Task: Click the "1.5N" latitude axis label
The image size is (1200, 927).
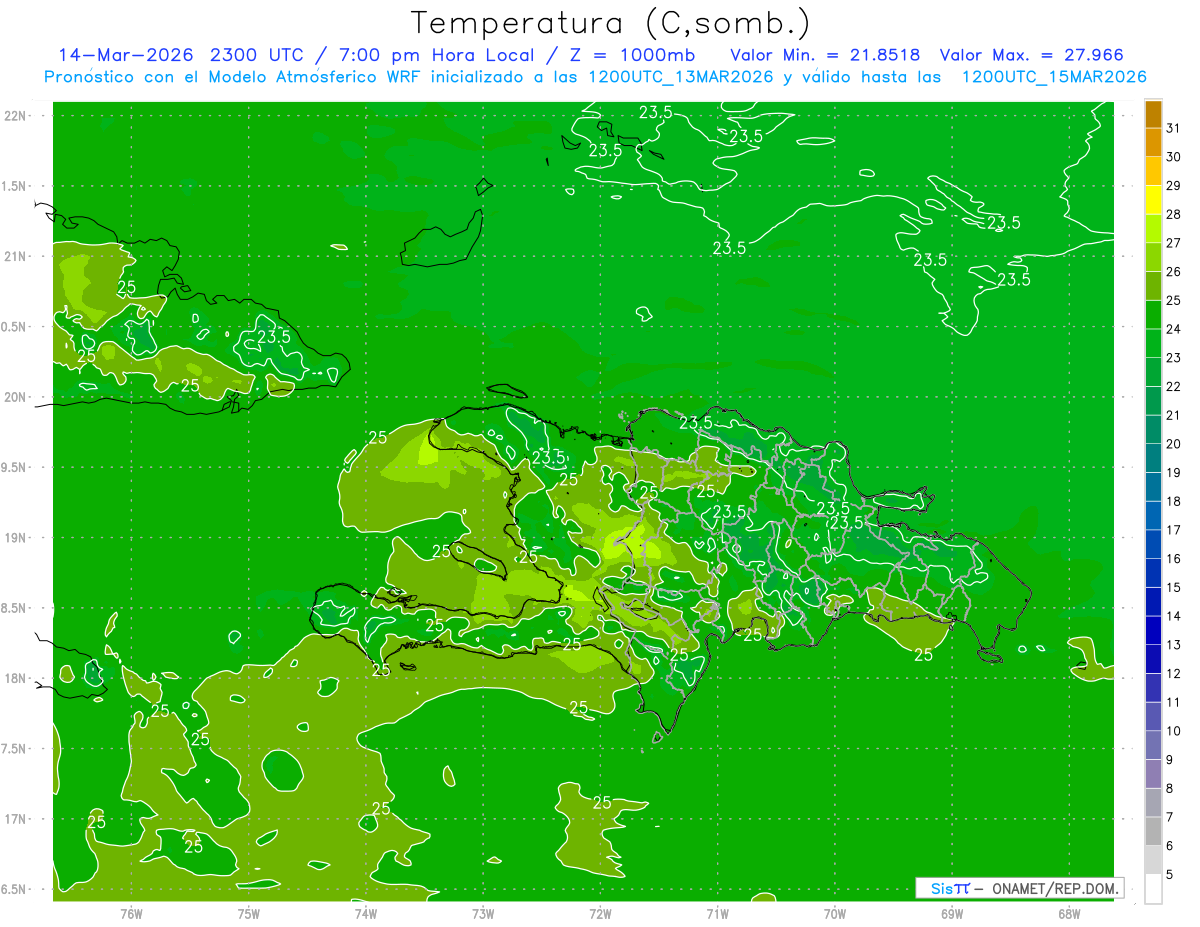Action: coord(15,186)
